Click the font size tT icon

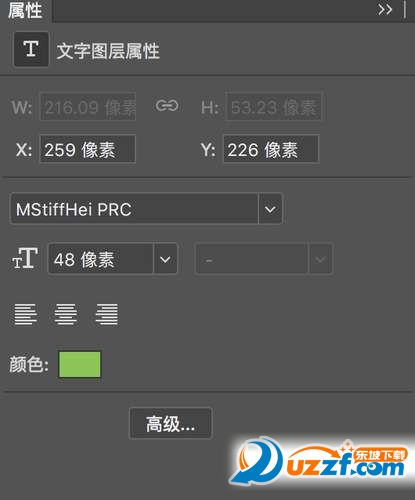point(25,258)
